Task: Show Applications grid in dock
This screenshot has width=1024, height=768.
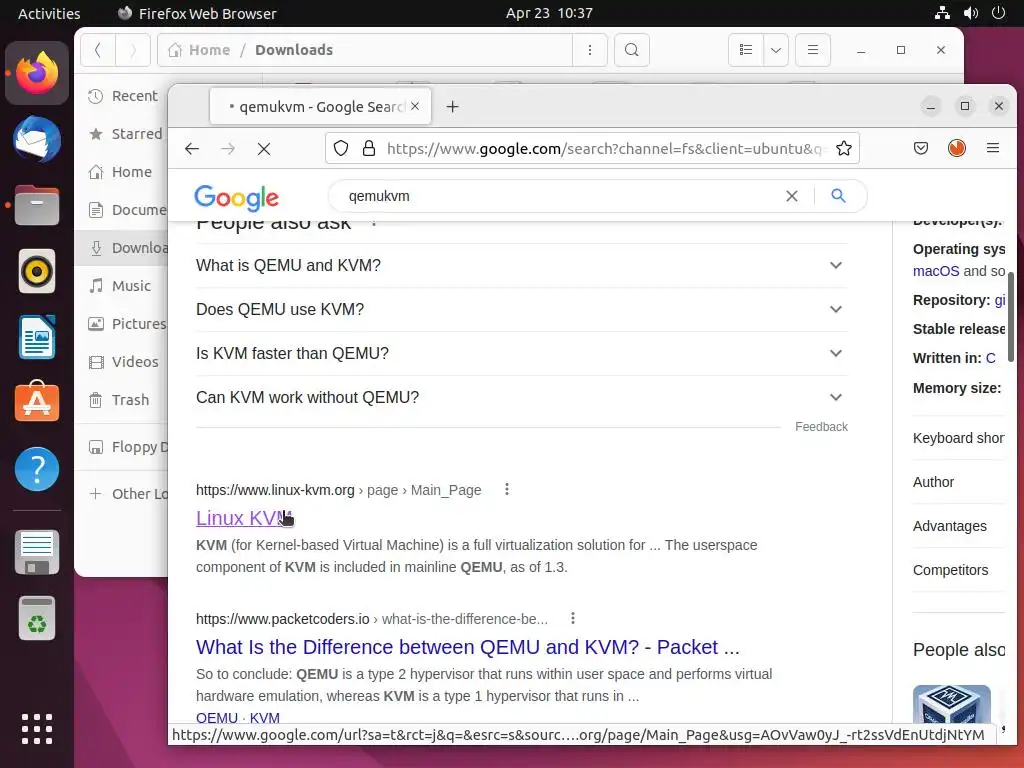Action: (37, 729)
